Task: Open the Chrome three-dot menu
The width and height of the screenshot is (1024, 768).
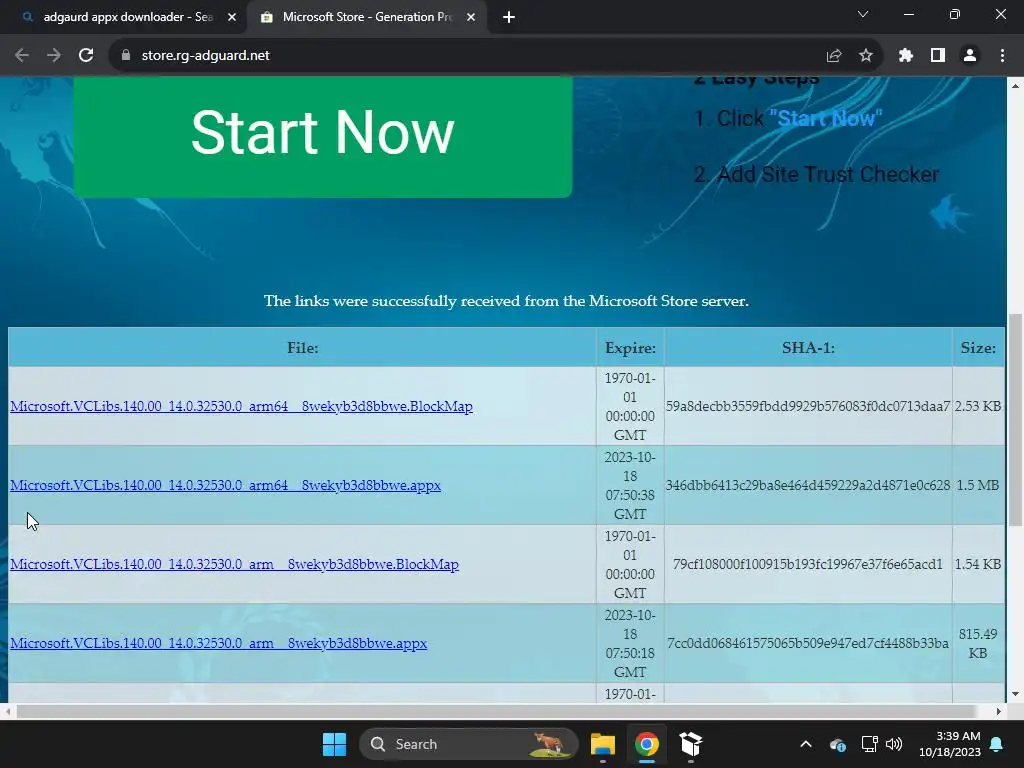Action: click(1002, 56)
